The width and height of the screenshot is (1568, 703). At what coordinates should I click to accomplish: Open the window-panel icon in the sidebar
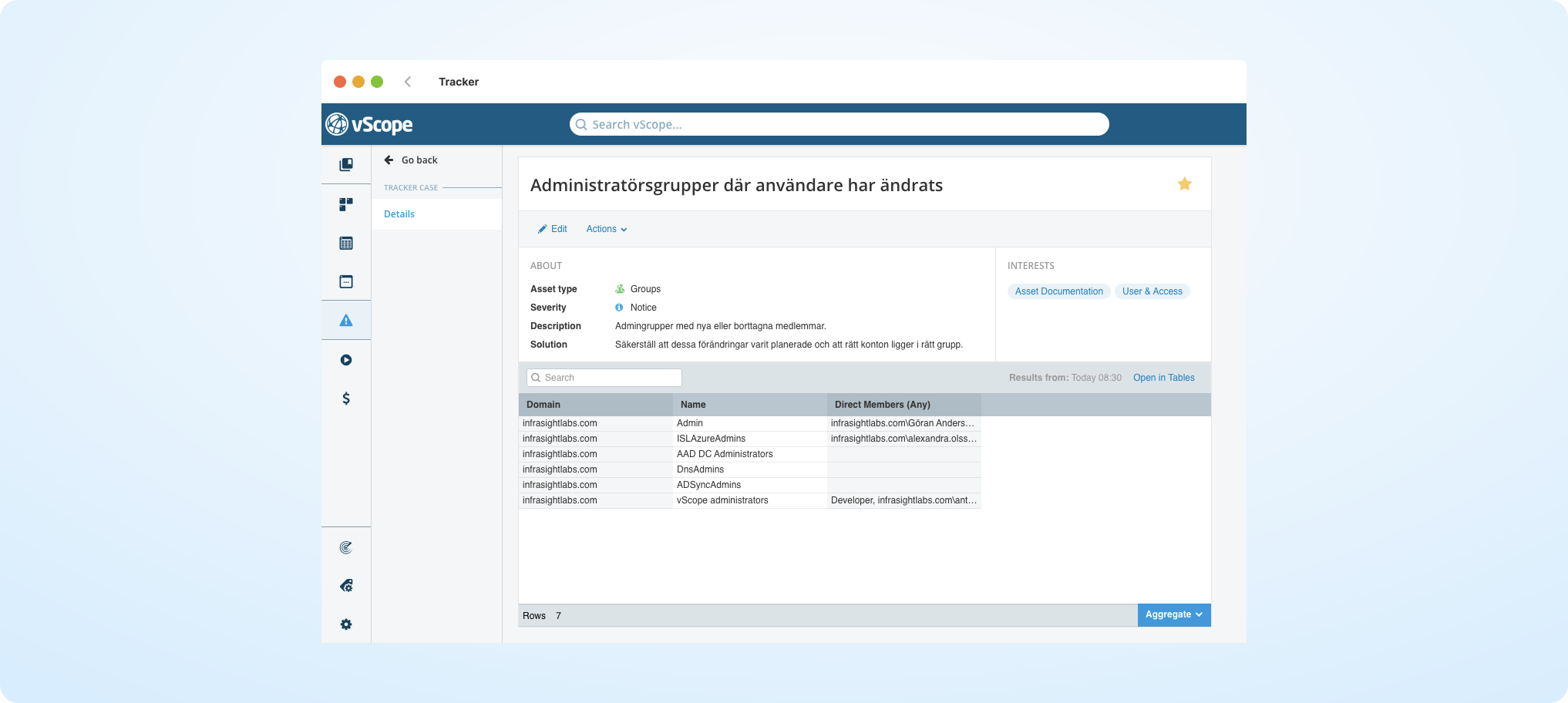(346, 281)
